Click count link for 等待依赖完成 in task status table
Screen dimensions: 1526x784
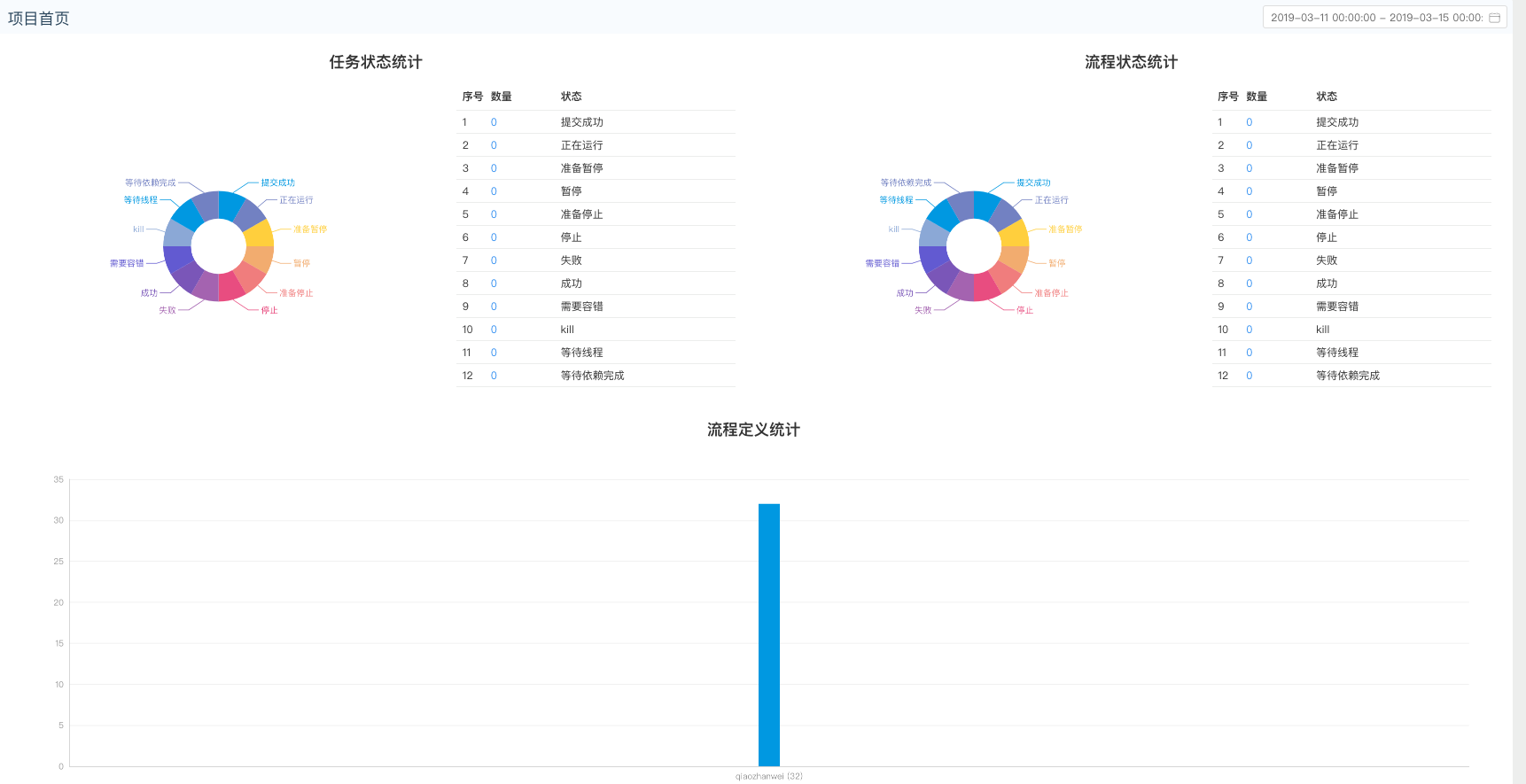494,376
